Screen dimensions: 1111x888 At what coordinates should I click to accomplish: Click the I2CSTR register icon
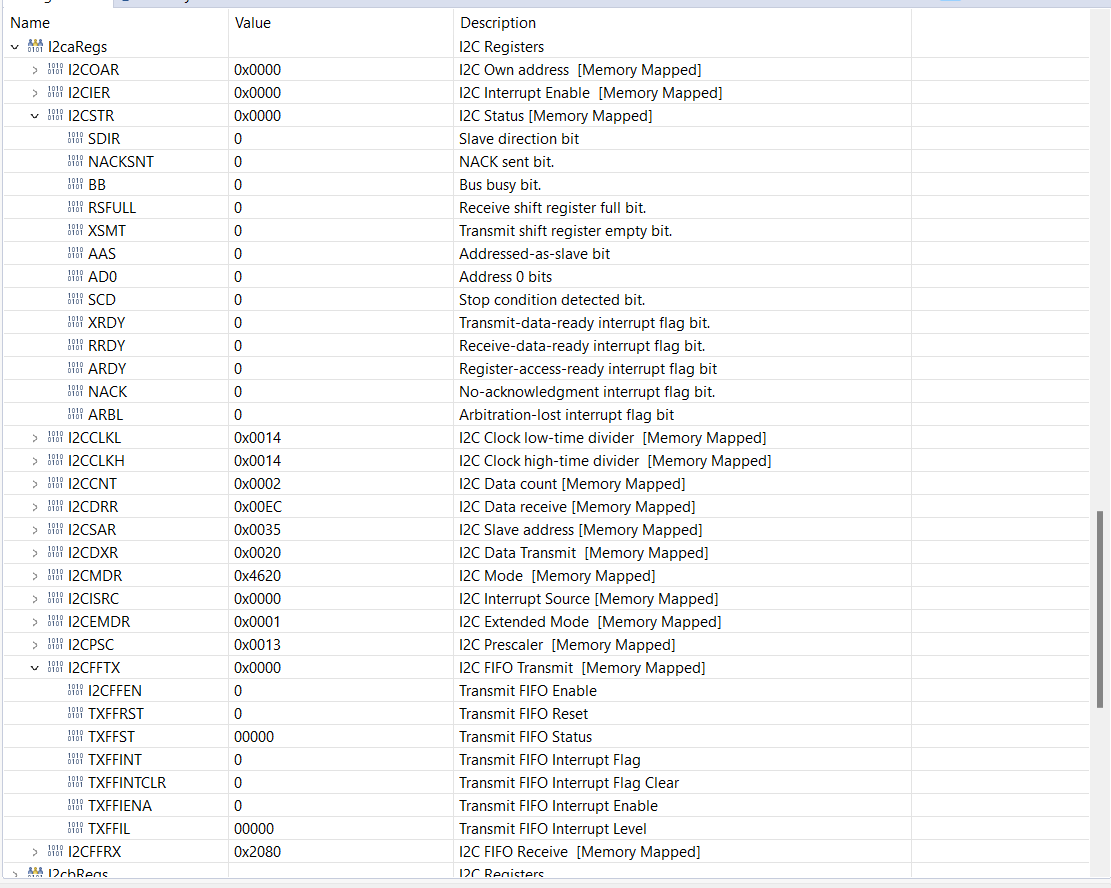coord(55,116)
